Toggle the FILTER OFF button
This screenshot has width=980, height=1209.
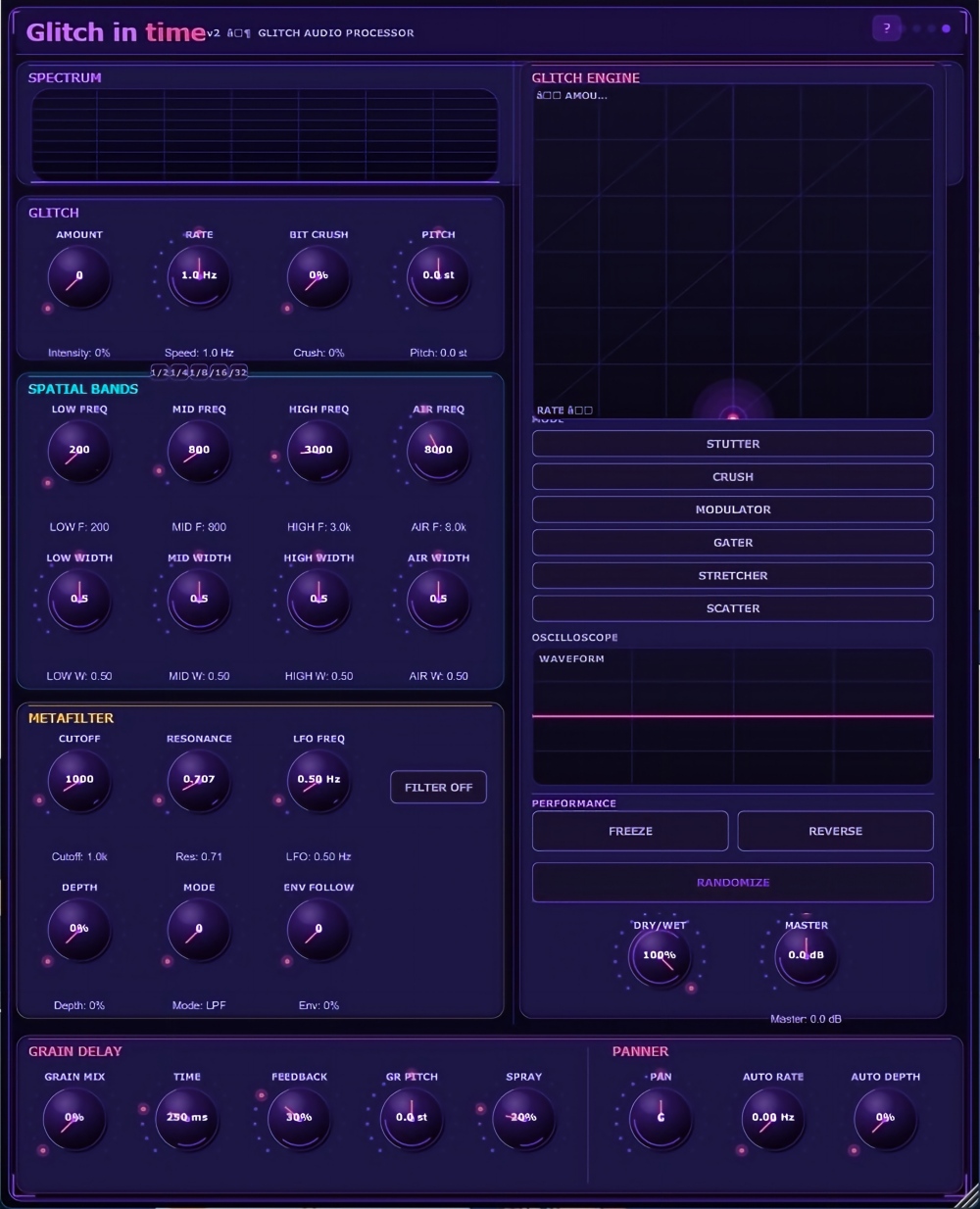(x=438, y=788)
